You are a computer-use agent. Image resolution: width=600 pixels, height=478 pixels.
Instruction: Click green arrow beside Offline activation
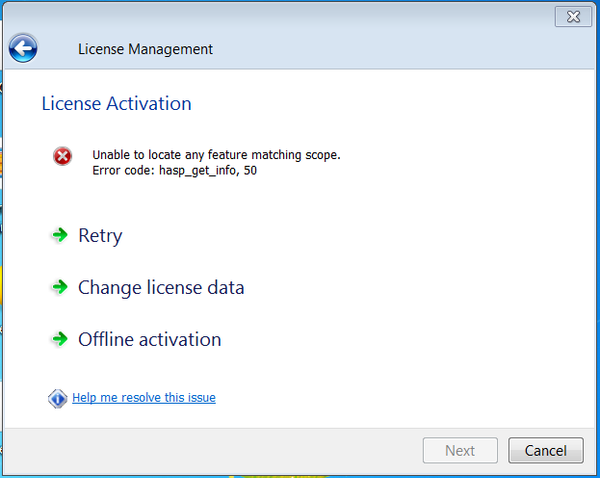tap(59, 339)
